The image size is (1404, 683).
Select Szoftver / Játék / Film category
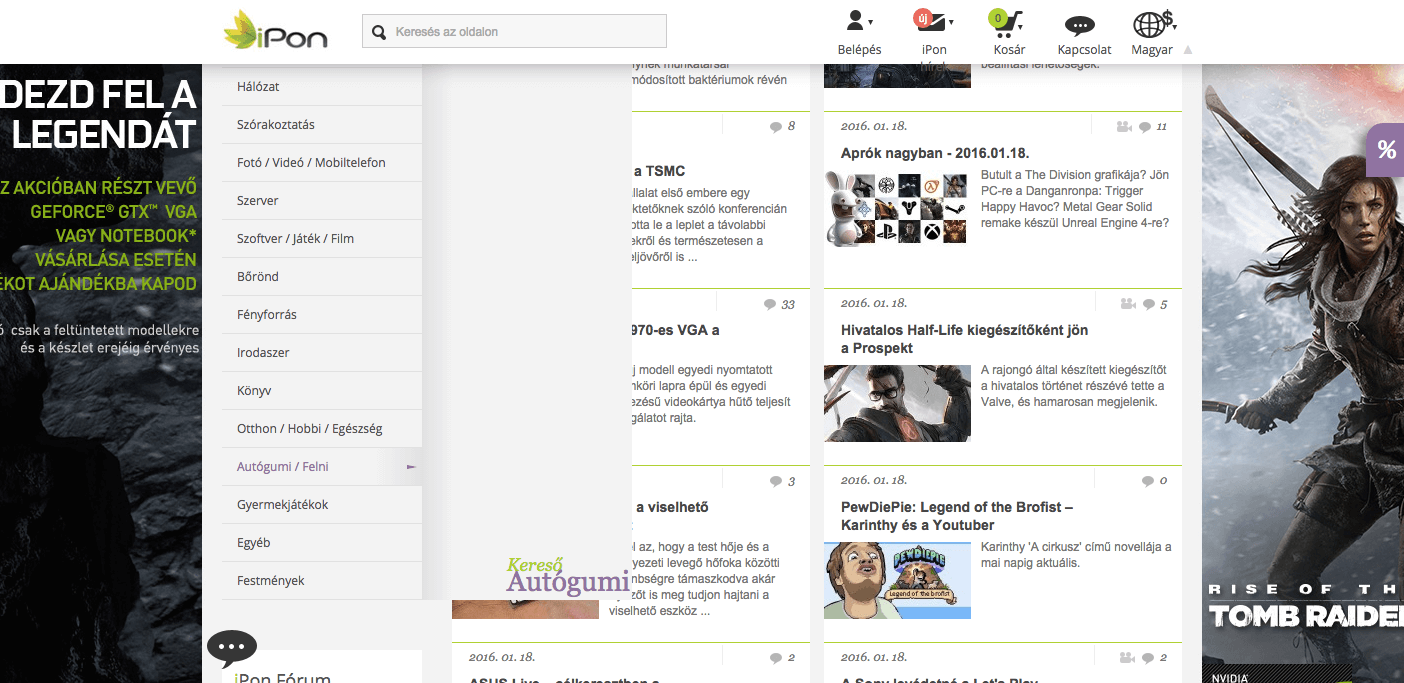322,239
